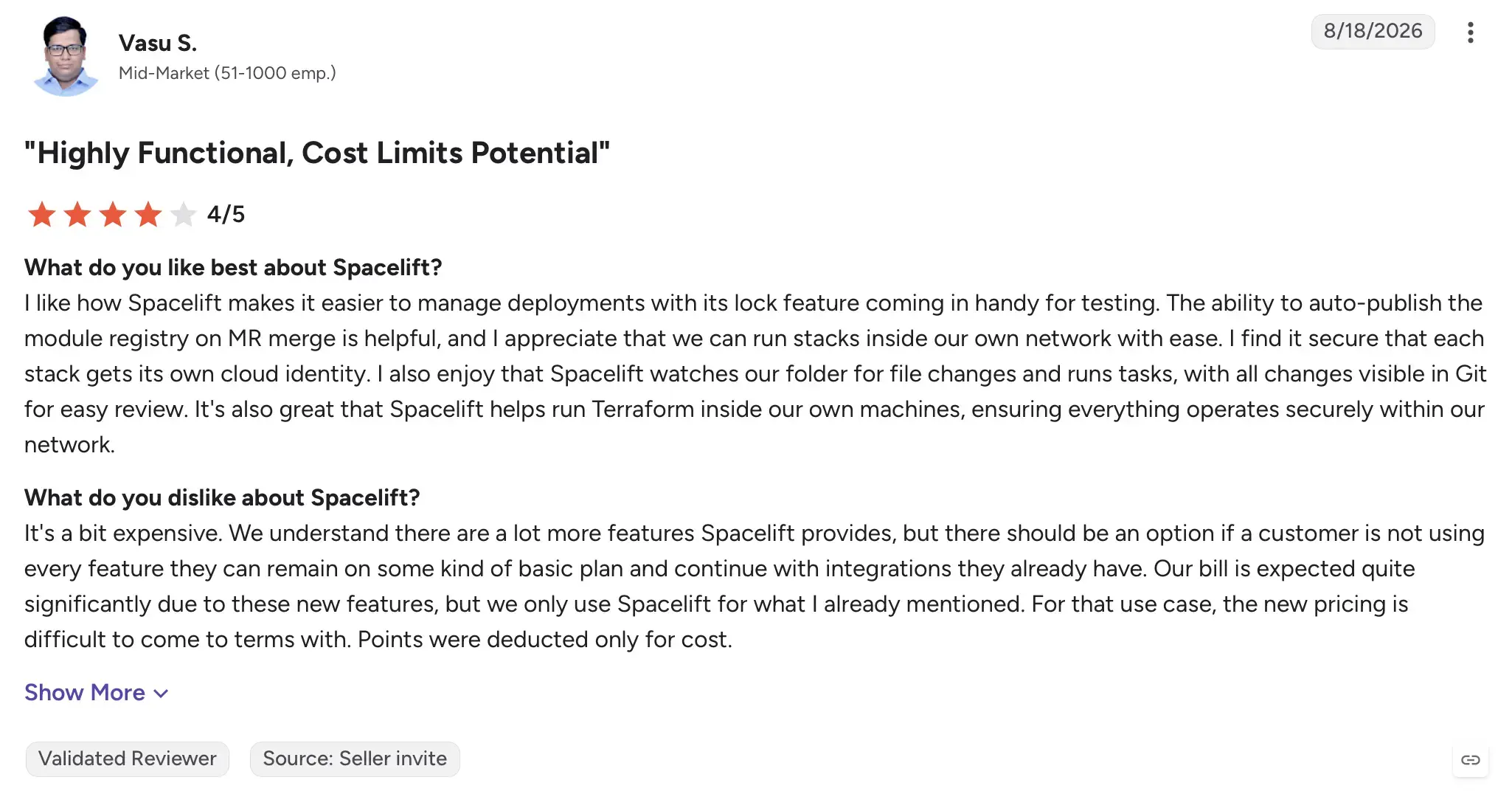
Task: Click the Source: Seller invite badge
Action: coord(355,759)
